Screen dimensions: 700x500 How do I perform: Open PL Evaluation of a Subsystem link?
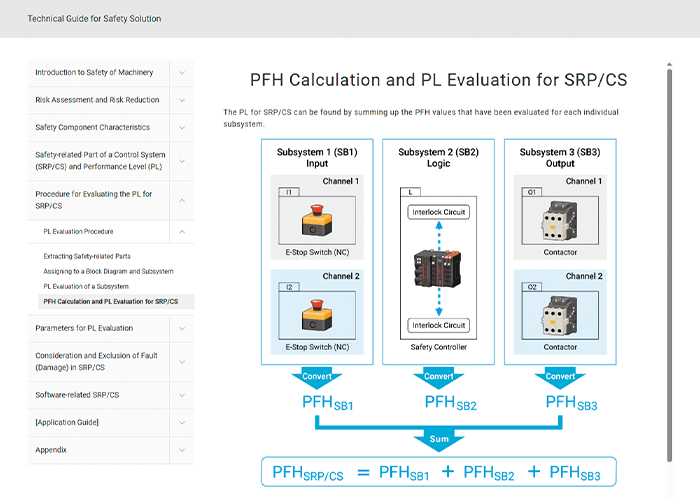point(86,287)
